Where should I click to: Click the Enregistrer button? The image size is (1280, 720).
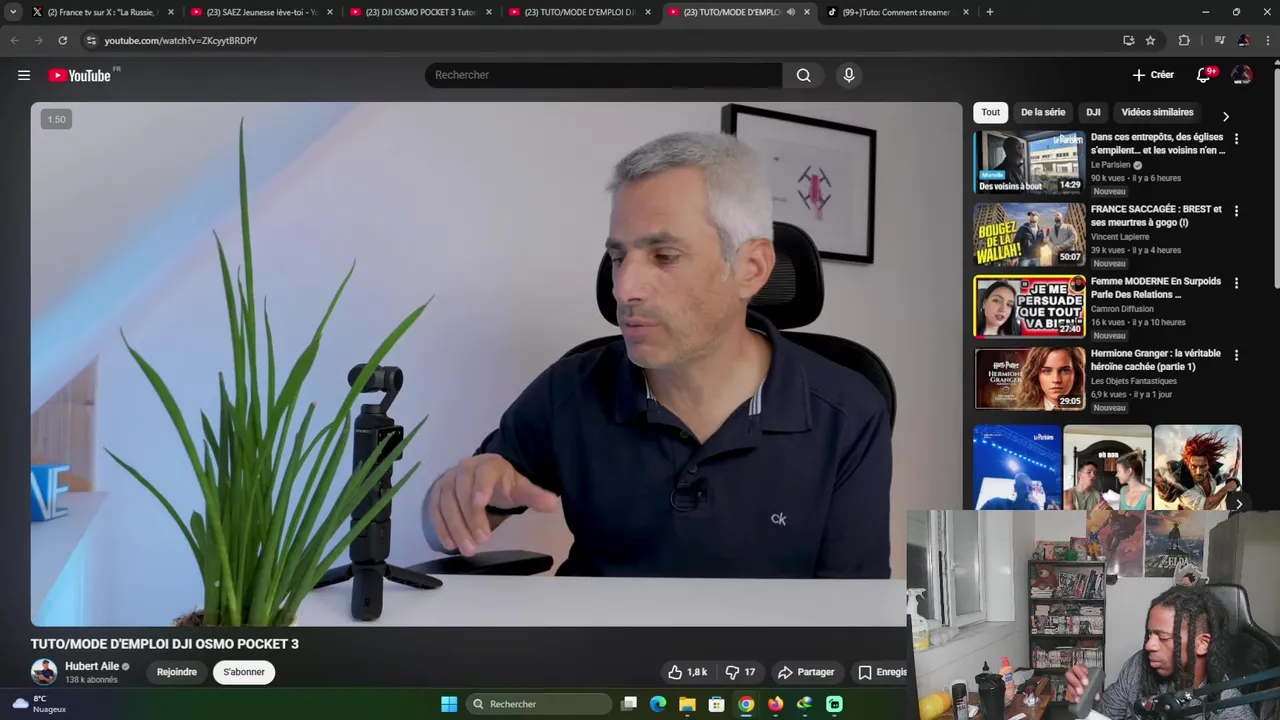(881, 672)
